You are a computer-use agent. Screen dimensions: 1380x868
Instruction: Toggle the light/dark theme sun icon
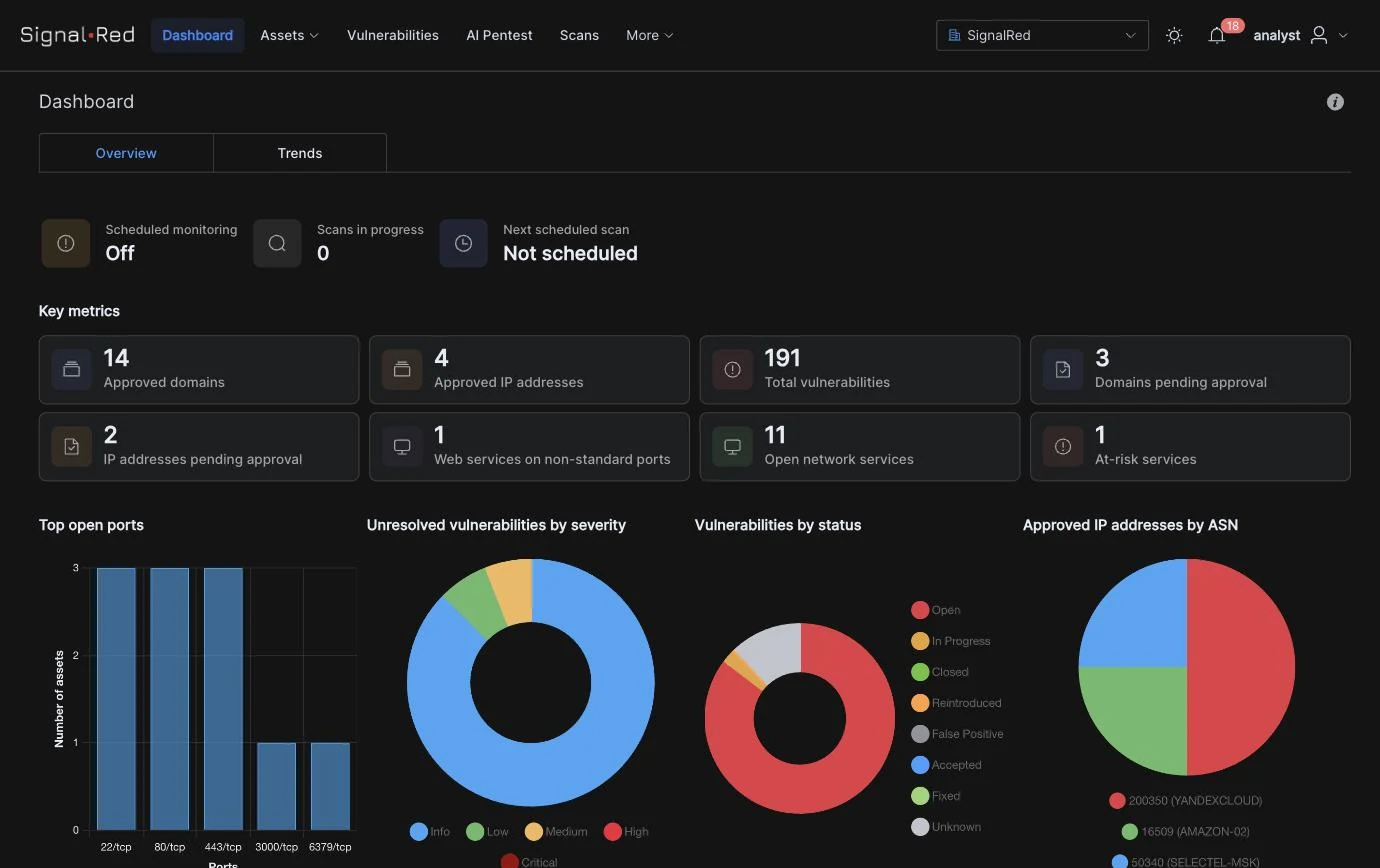point(1174,35)
